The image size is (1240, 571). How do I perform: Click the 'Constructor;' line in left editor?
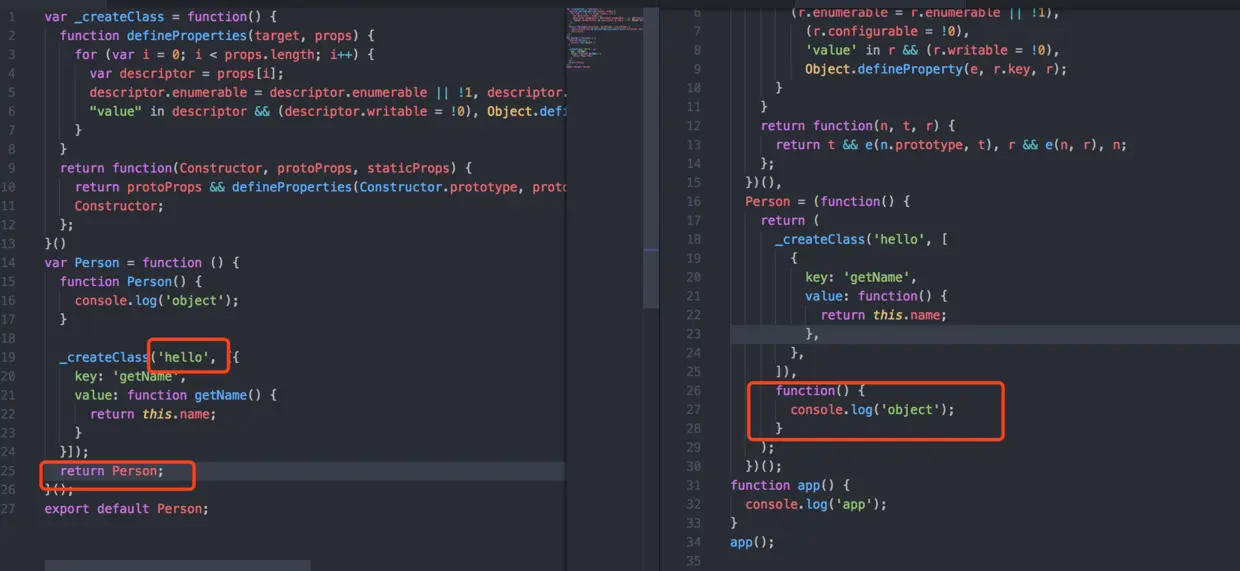click(x=118, y=206)
